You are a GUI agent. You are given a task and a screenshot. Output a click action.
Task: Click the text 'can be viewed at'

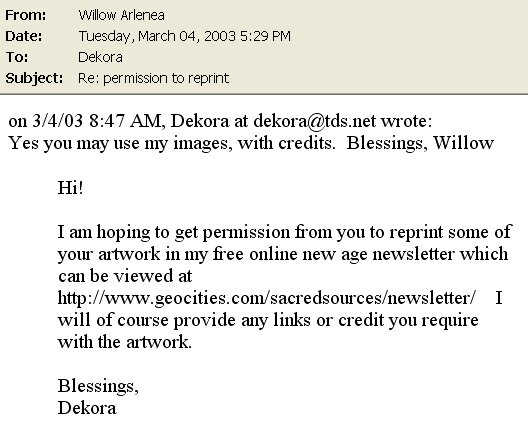point(125,276)
